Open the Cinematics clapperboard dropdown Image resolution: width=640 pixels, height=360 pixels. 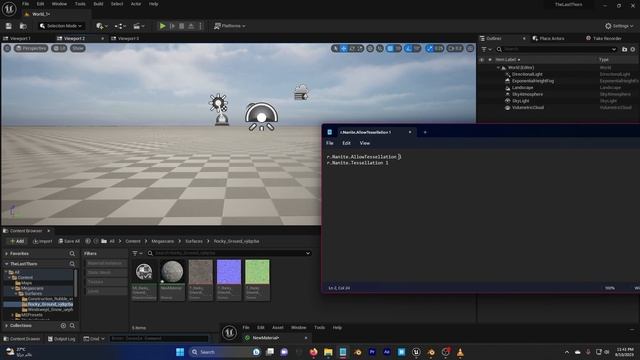[139, 26]
